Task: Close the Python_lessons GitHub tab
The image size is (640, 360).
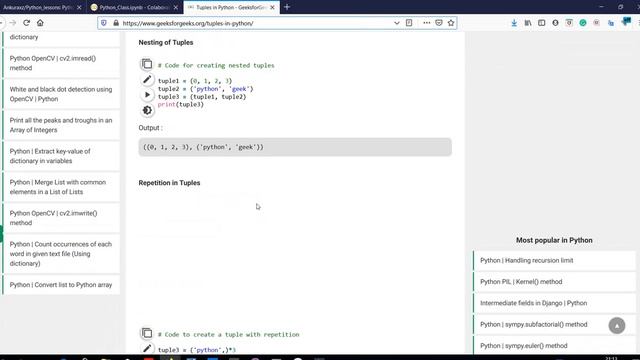Action: click(x=79, y=7)
